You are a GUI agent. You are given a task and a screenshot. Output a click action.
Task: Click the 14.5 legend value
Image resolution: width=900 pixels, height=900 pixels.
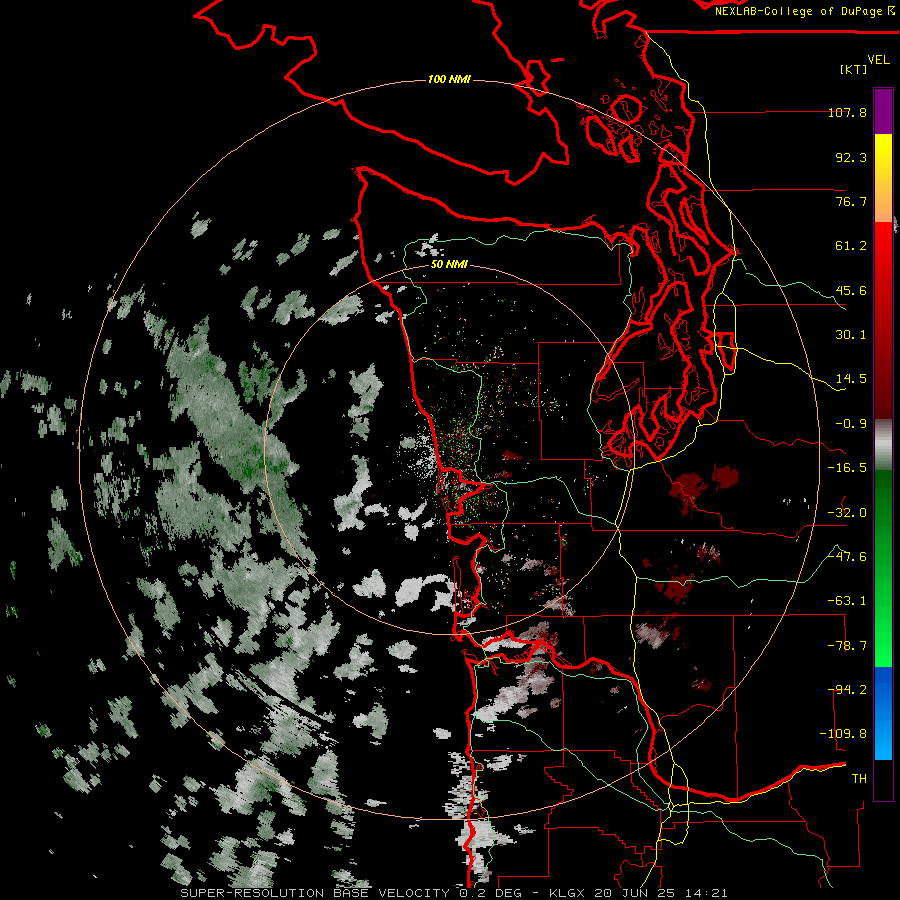(851, 379)
